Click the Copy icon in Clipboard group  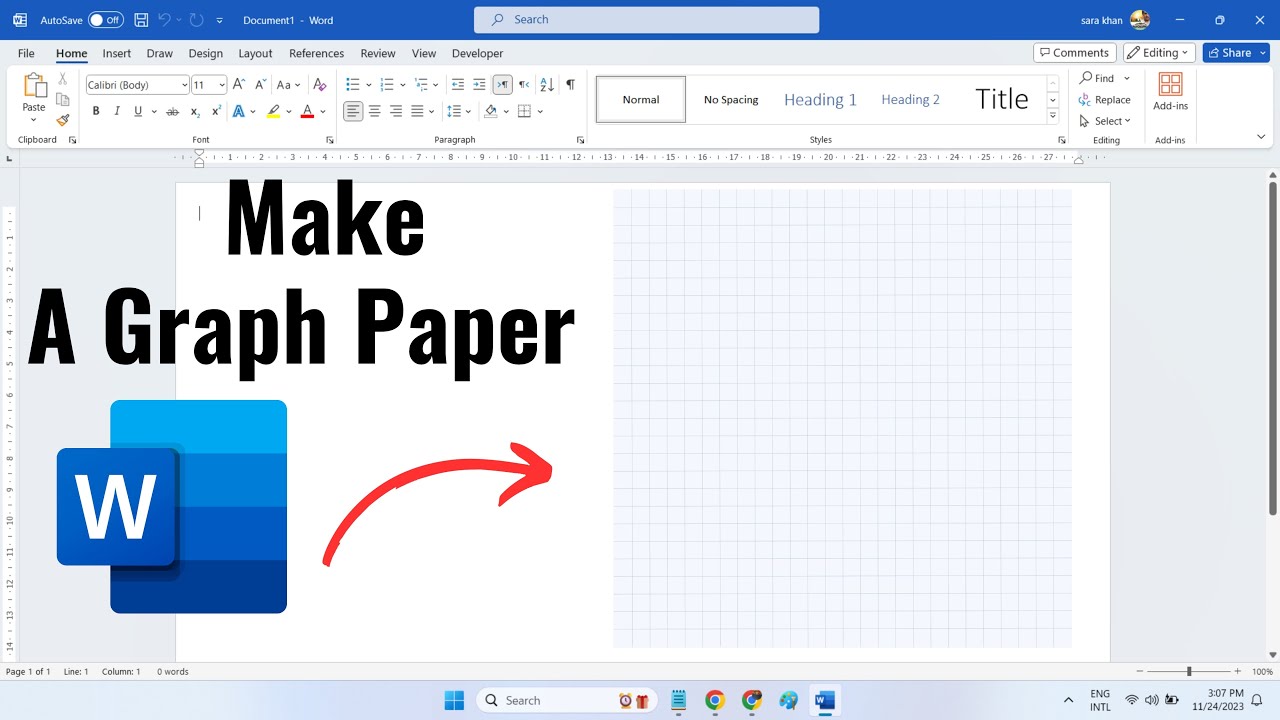(x=63, y=99)
